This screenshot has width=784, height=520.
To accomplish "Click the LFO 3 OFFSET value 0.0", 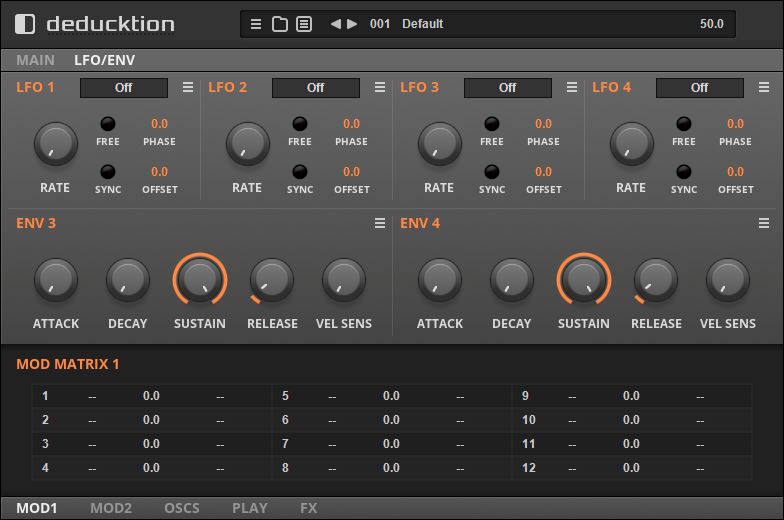I will pyautogui.click(x=544, y=172).
